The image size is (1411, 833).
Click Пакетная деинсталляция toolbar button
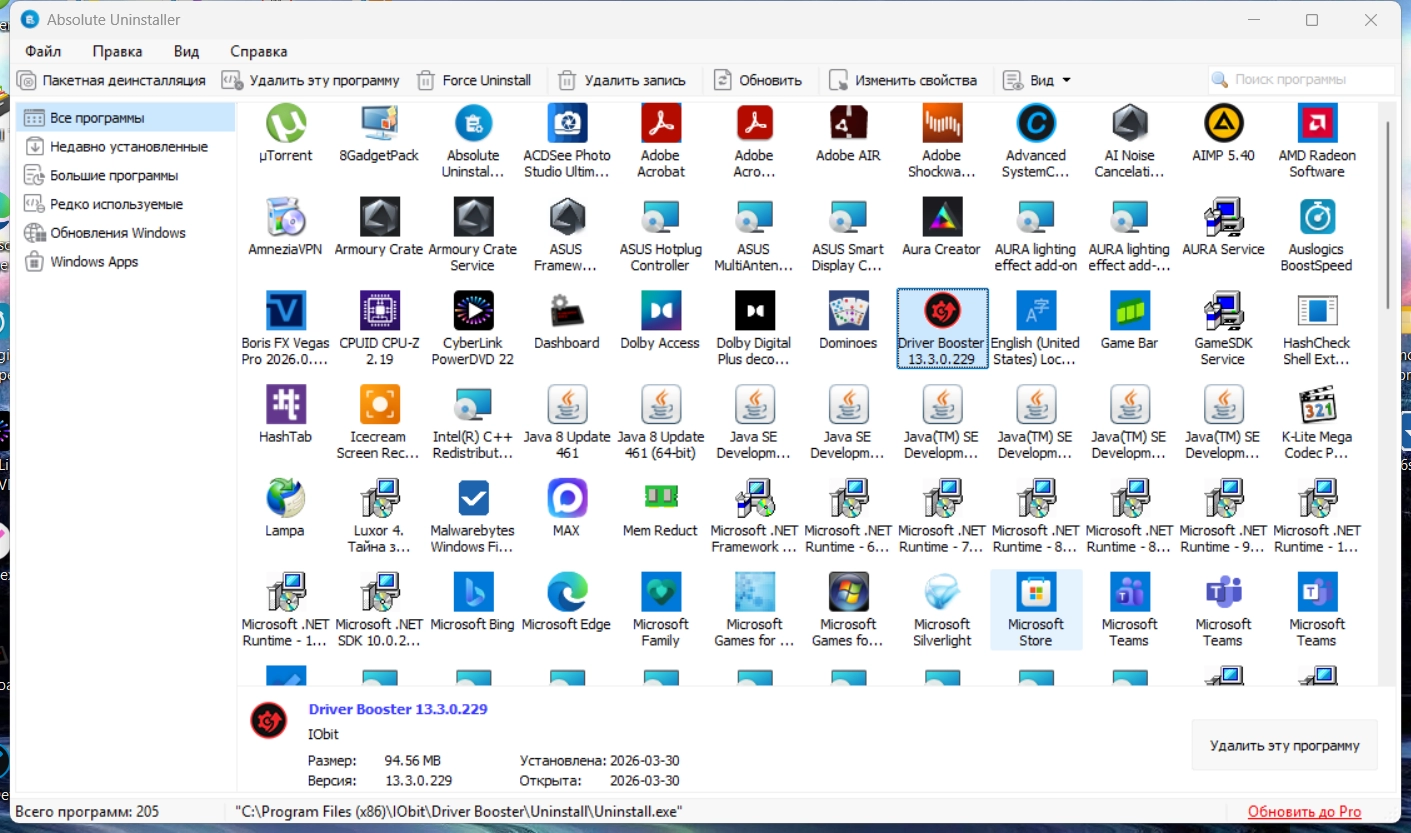click(x=112, y=80)
